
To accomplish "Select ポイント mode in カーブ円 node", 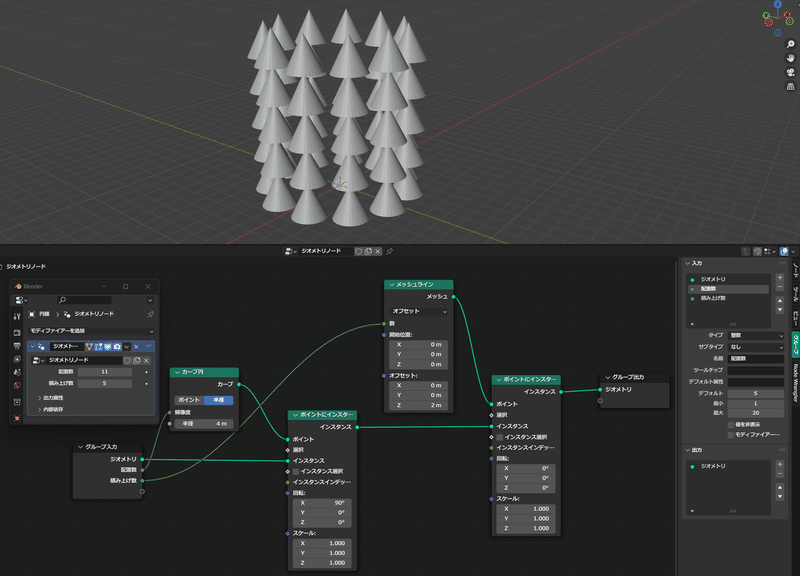I will pos(189,400).
